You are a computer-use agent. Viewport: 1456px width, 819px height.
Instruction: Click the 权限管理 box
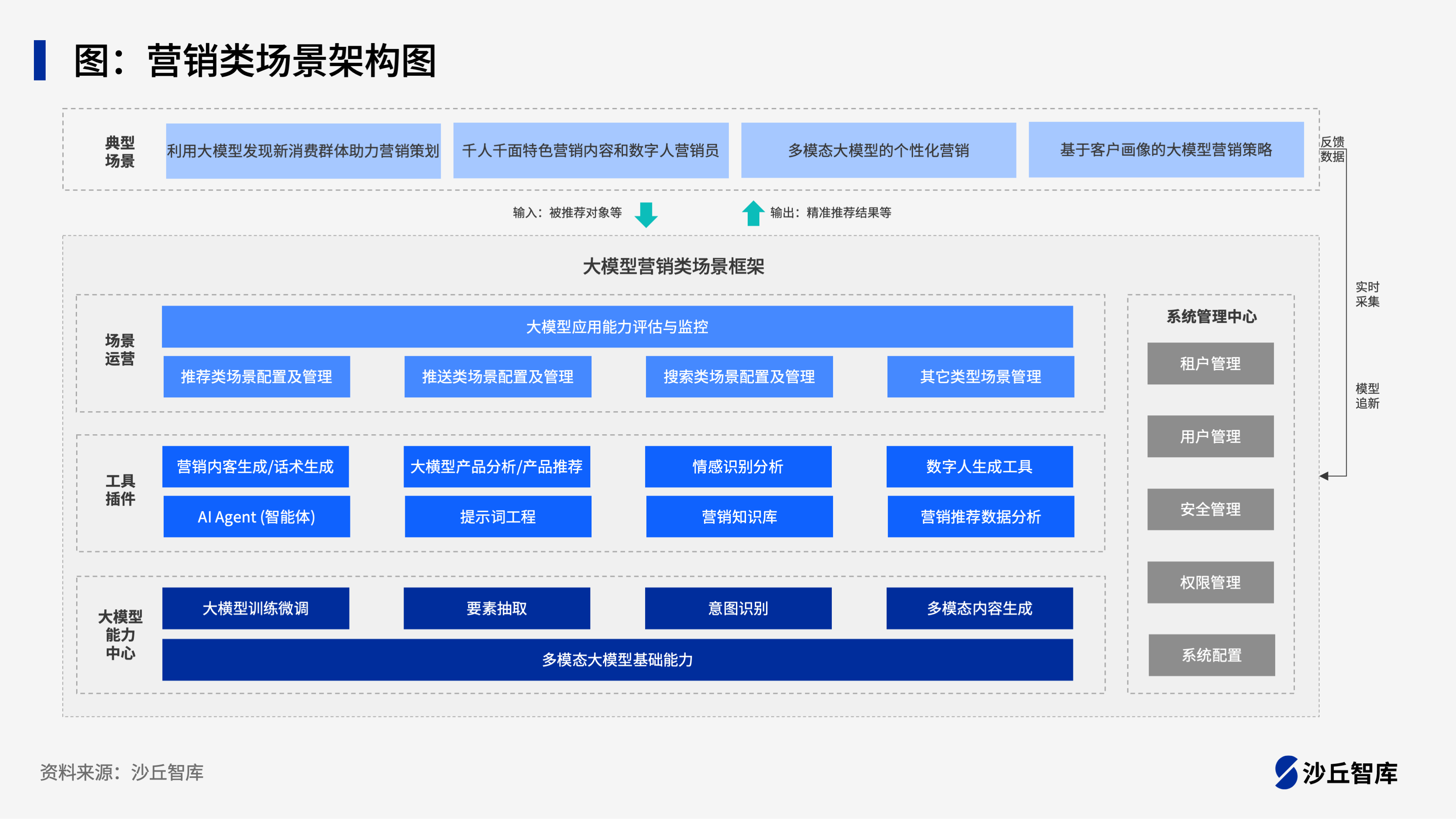tap(1210, 582)
